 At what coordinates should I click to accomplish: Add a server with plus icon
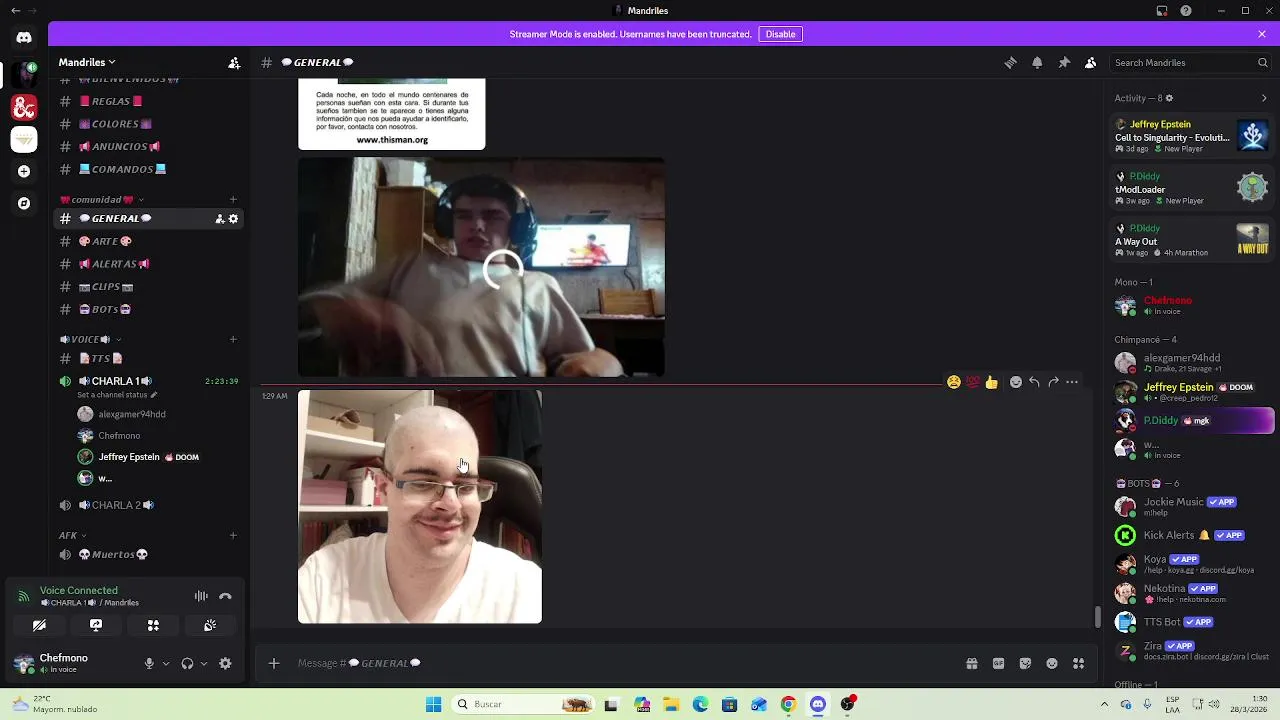pos(24,171)
